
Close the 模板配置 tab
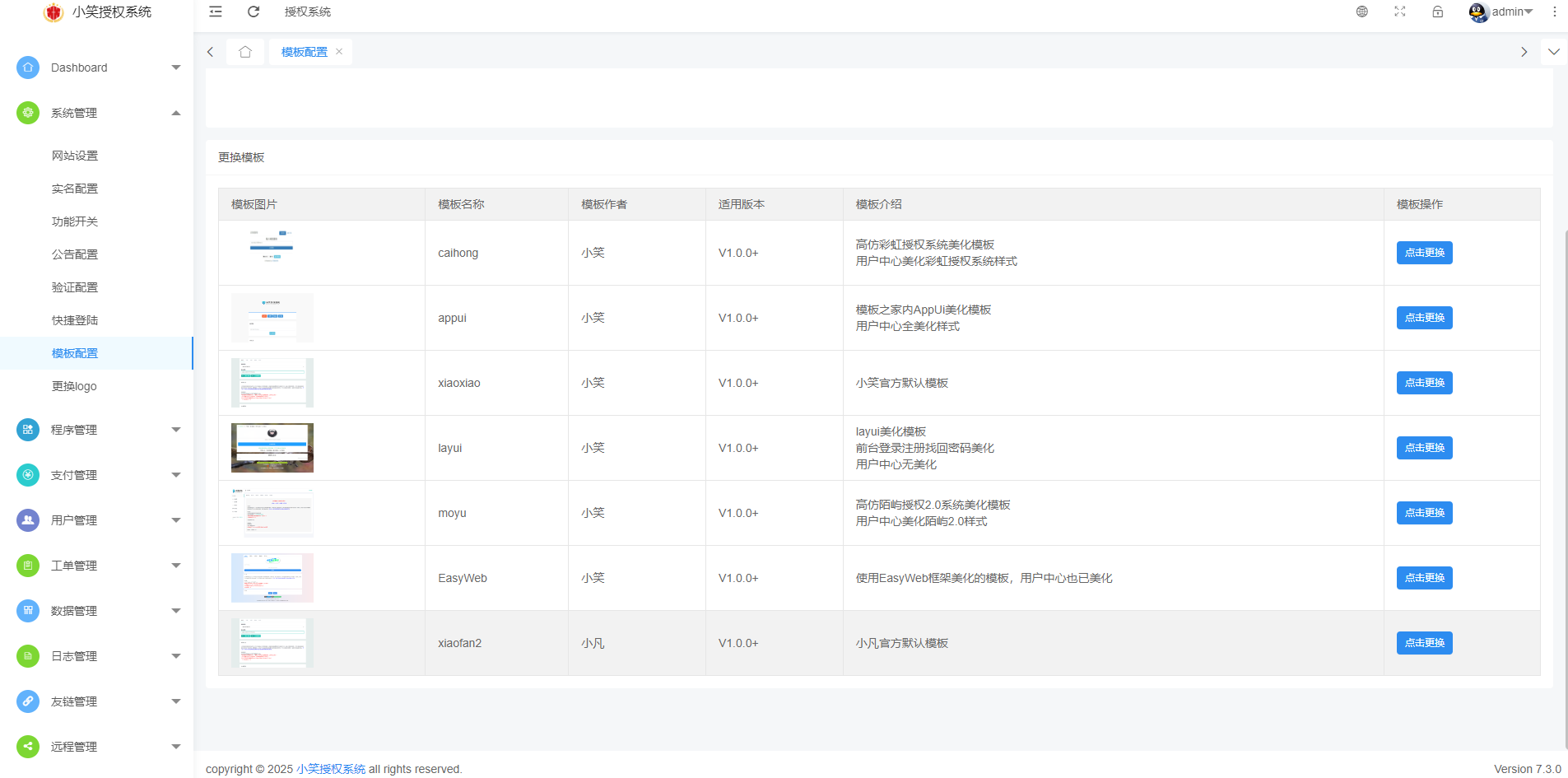[339, 52]
